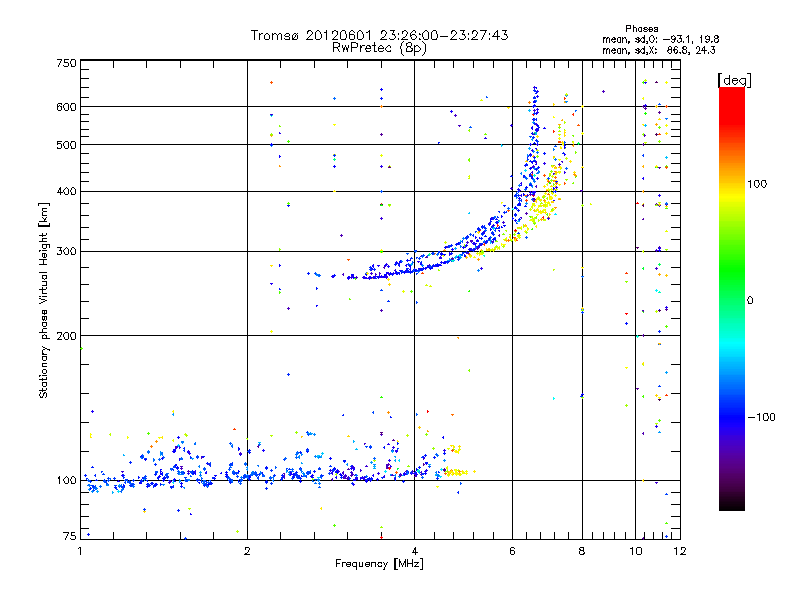Click the Phases statistics header
This screenshot has height=600, width=800.
coord(641,29)
